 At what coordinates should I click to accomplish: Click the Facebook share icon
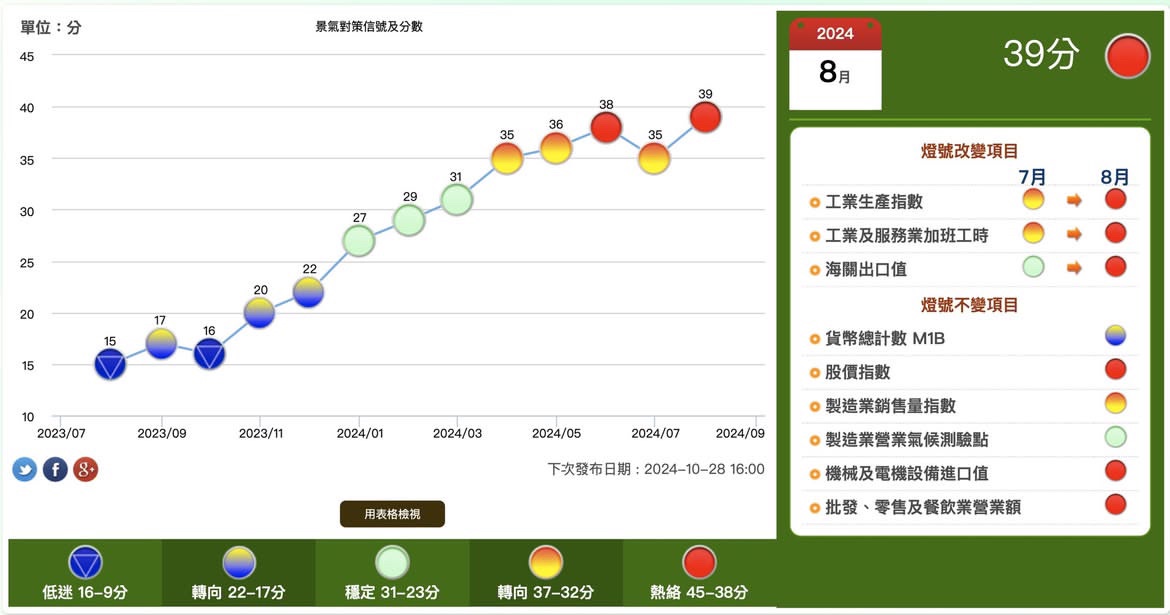coord(55,469)
